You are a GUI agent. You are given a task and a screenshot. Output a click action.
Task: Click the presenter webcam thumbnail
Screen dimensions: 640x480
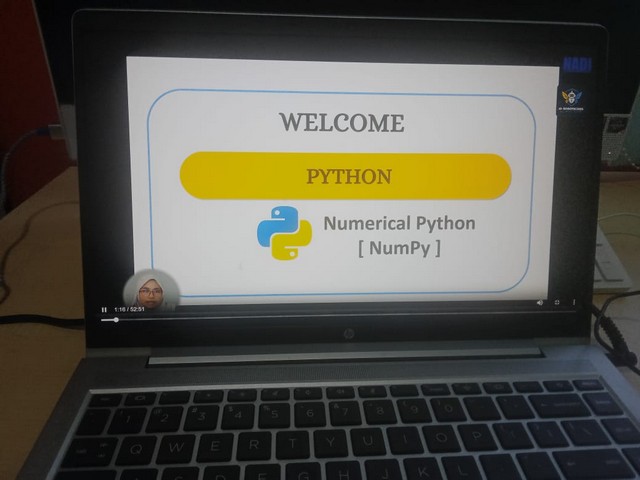[151, 290]
